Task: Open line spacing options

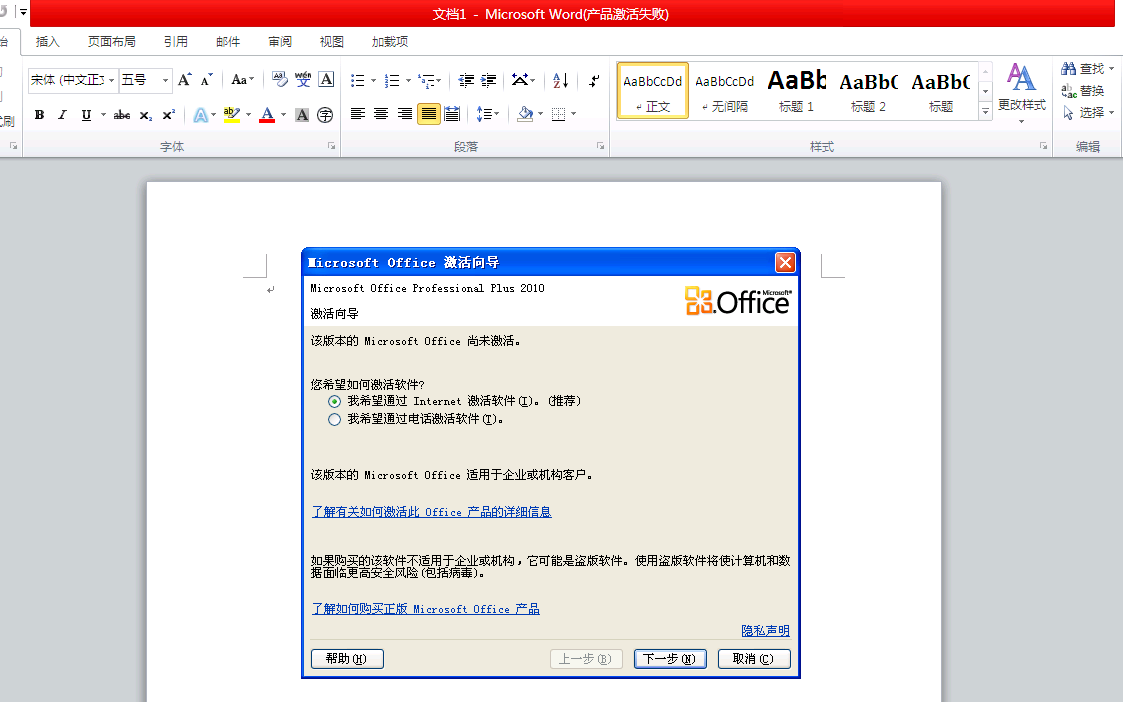Action: (488, 114)
